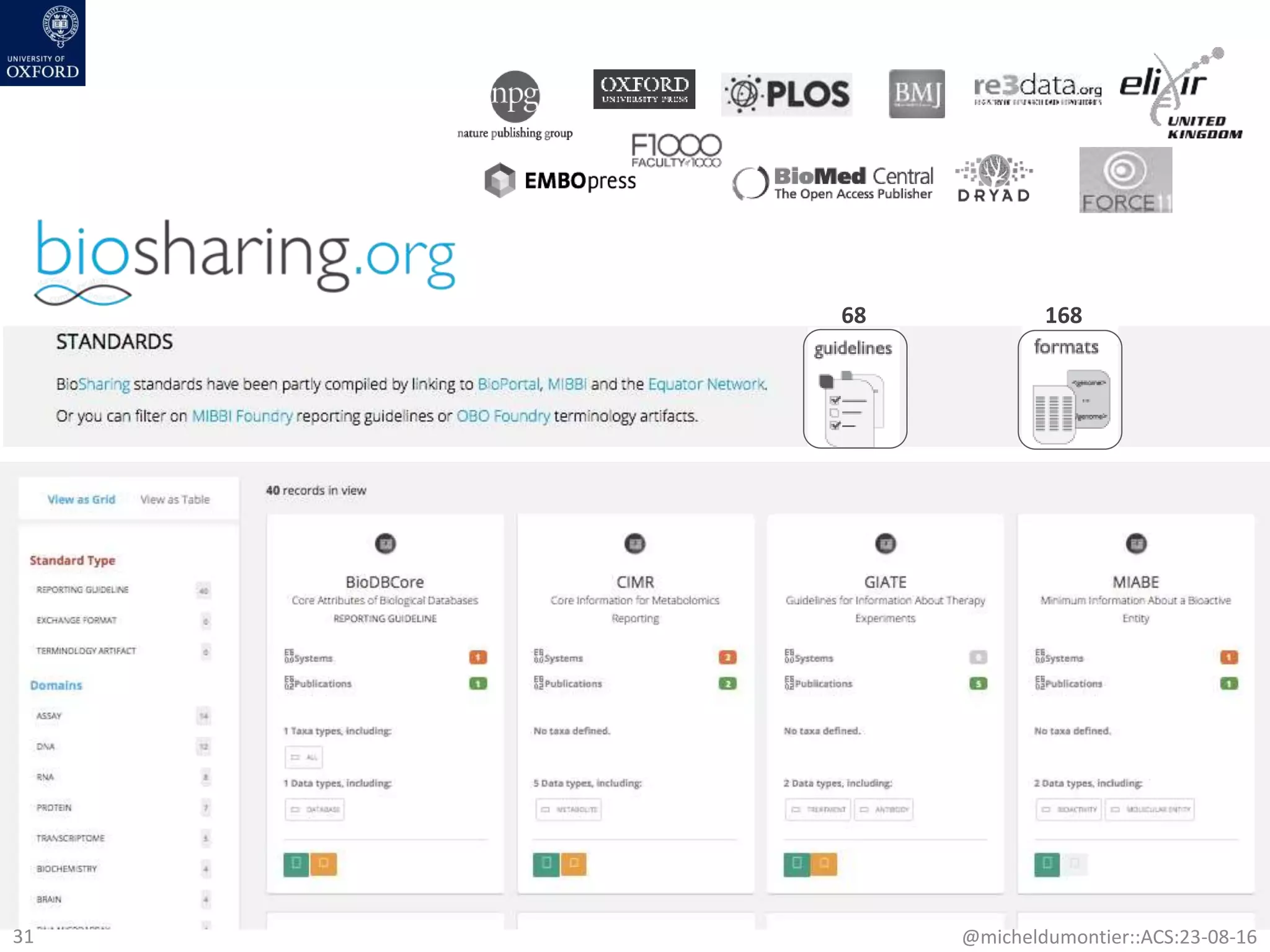The height and width of the screenshot is (952, 1270).
Task: Filter by Exchange Format standard type
Action: pos(76,620)
